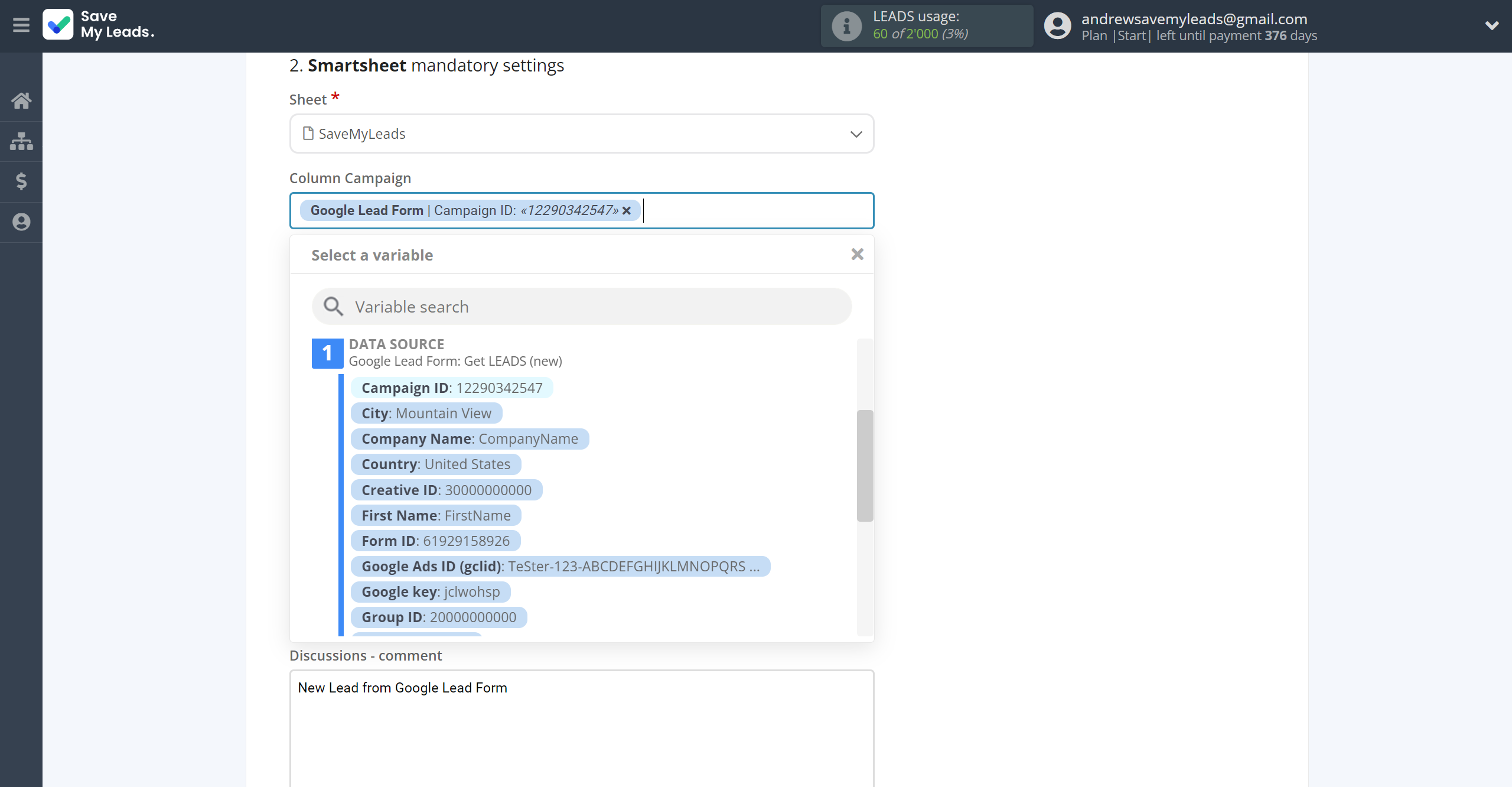1512x787 pixels.
Task: Close the Select a variable panel
Action: tap(857, 254)
